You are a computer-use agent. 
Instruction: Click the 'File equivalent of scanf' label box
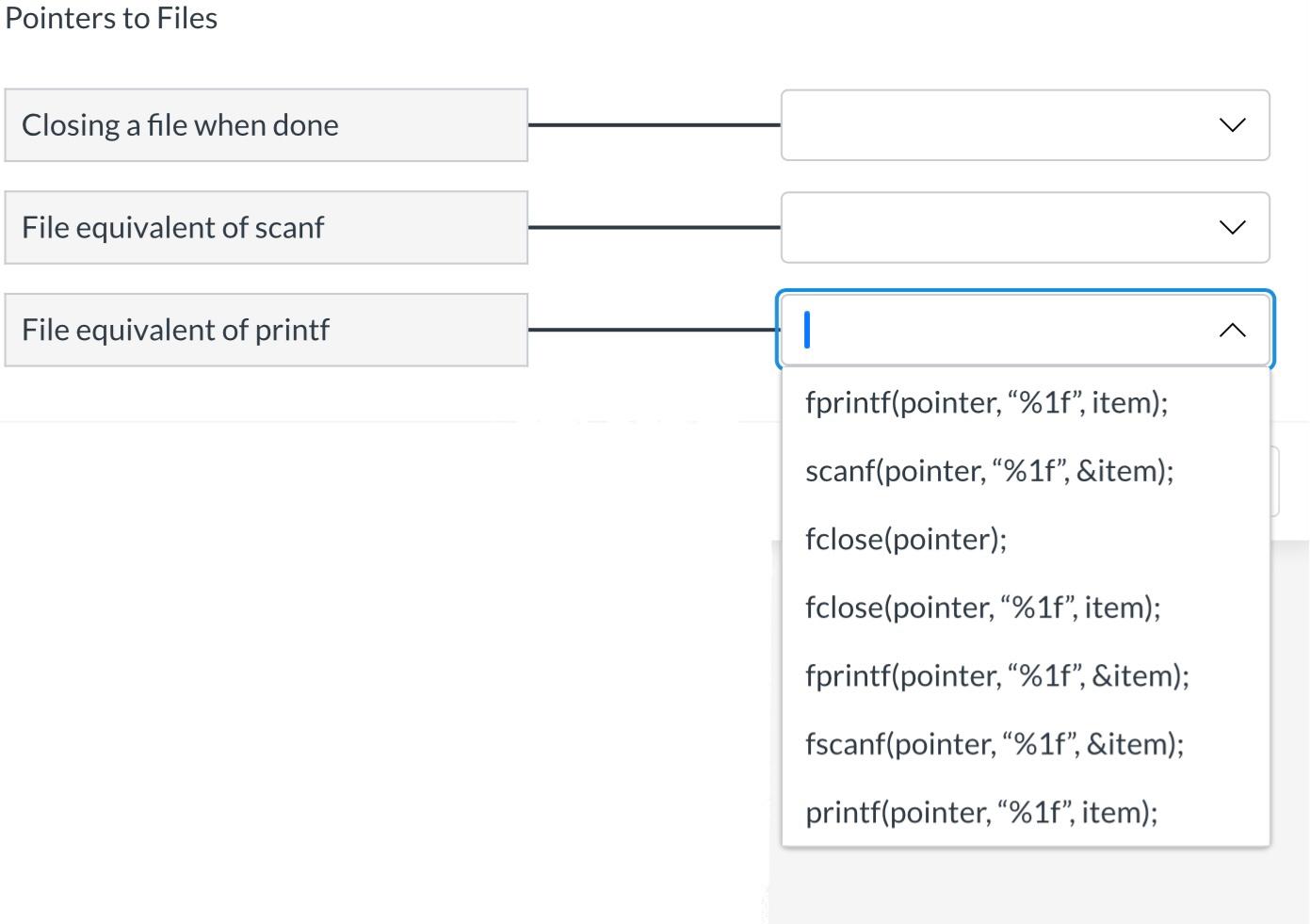[267, 226]
